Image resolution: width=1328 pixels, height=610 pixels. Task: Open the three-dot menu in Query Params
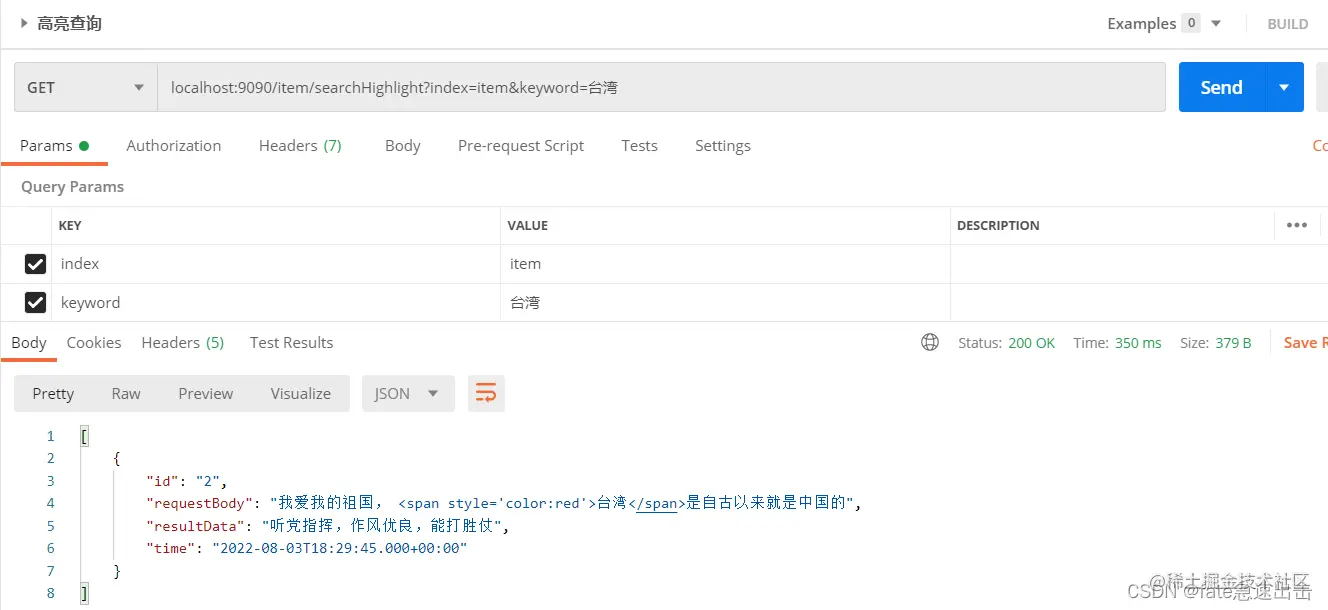click(1297, 225)
